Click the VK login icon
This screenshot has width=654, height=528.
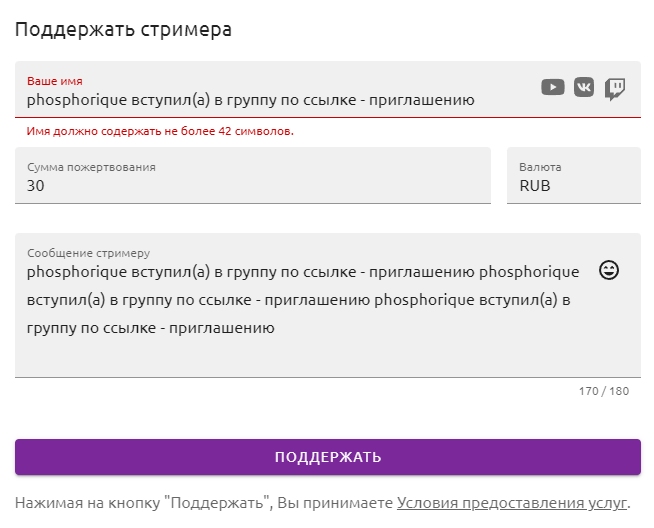[584, 88]
